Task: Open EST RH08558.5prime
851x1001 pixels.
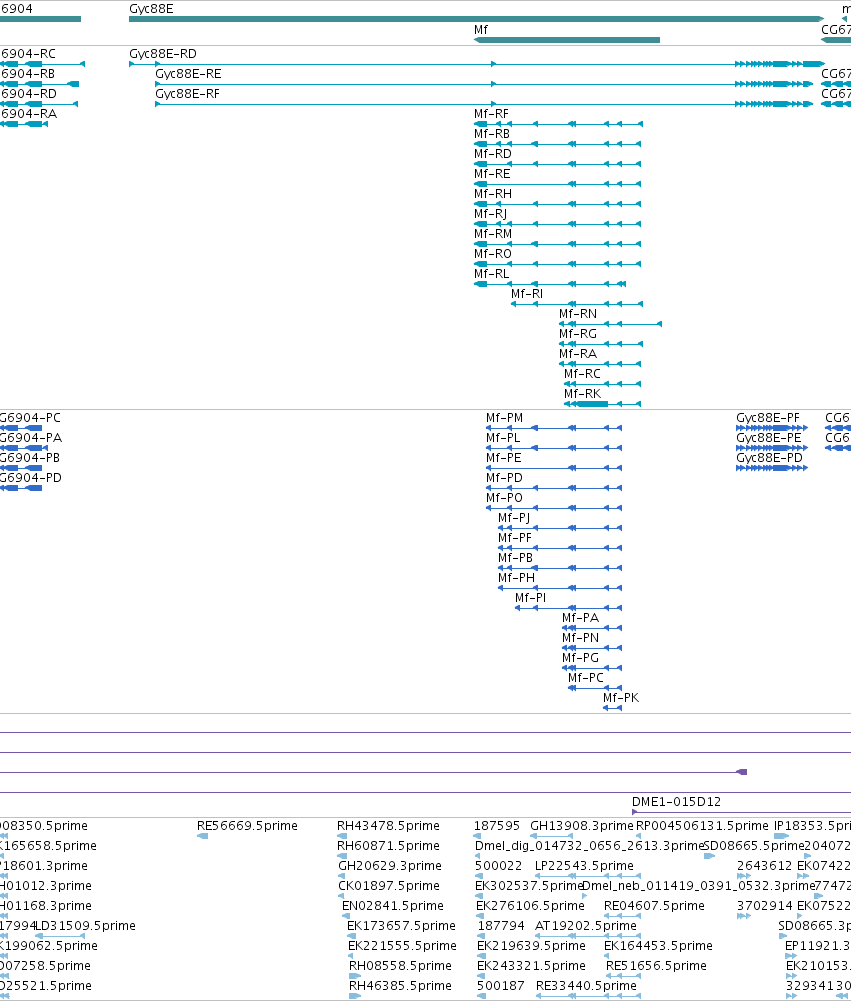Action: [x=400, y=966]
